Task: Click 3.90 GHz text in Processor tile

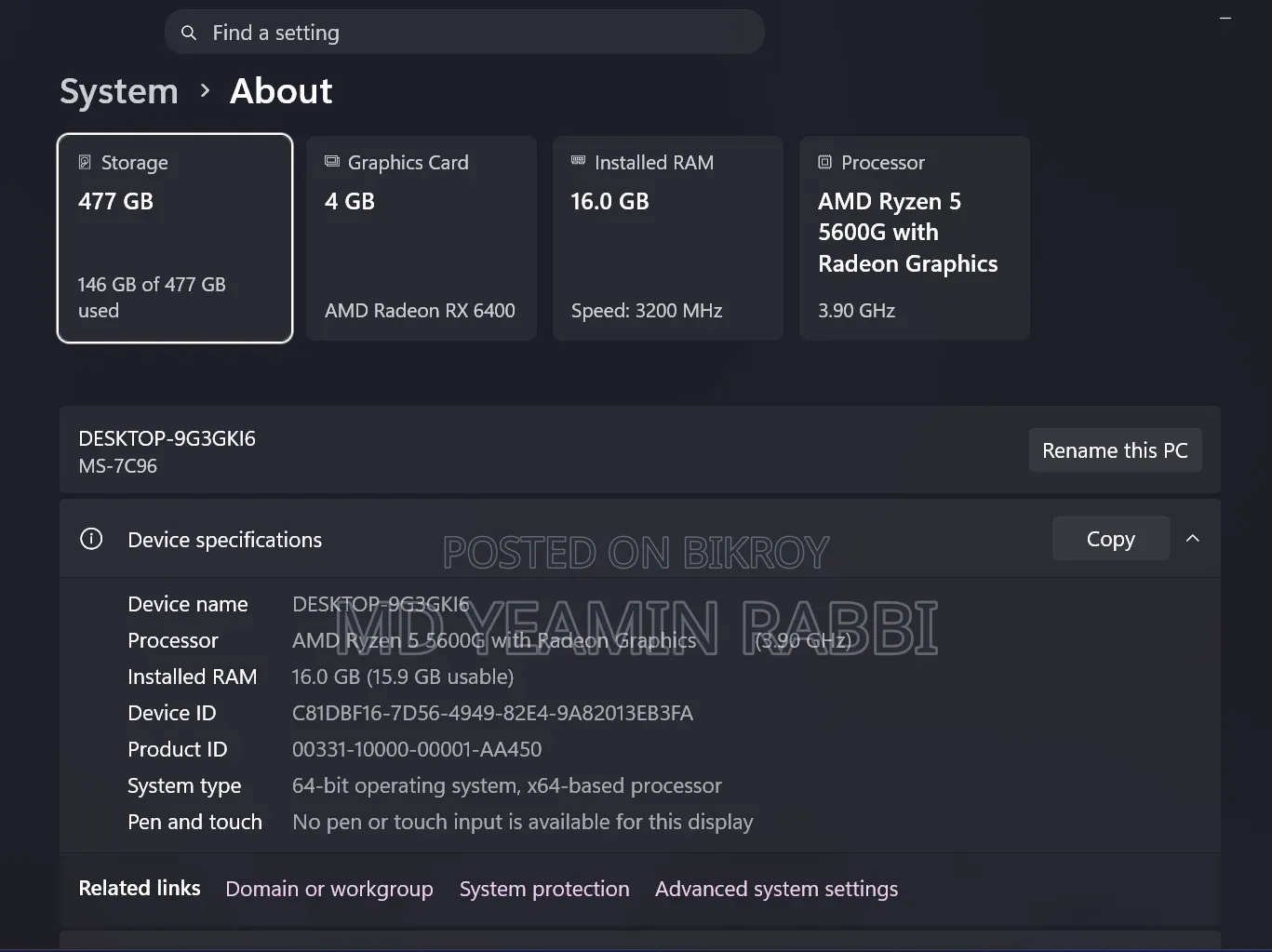Action: (x=857, y=311)
